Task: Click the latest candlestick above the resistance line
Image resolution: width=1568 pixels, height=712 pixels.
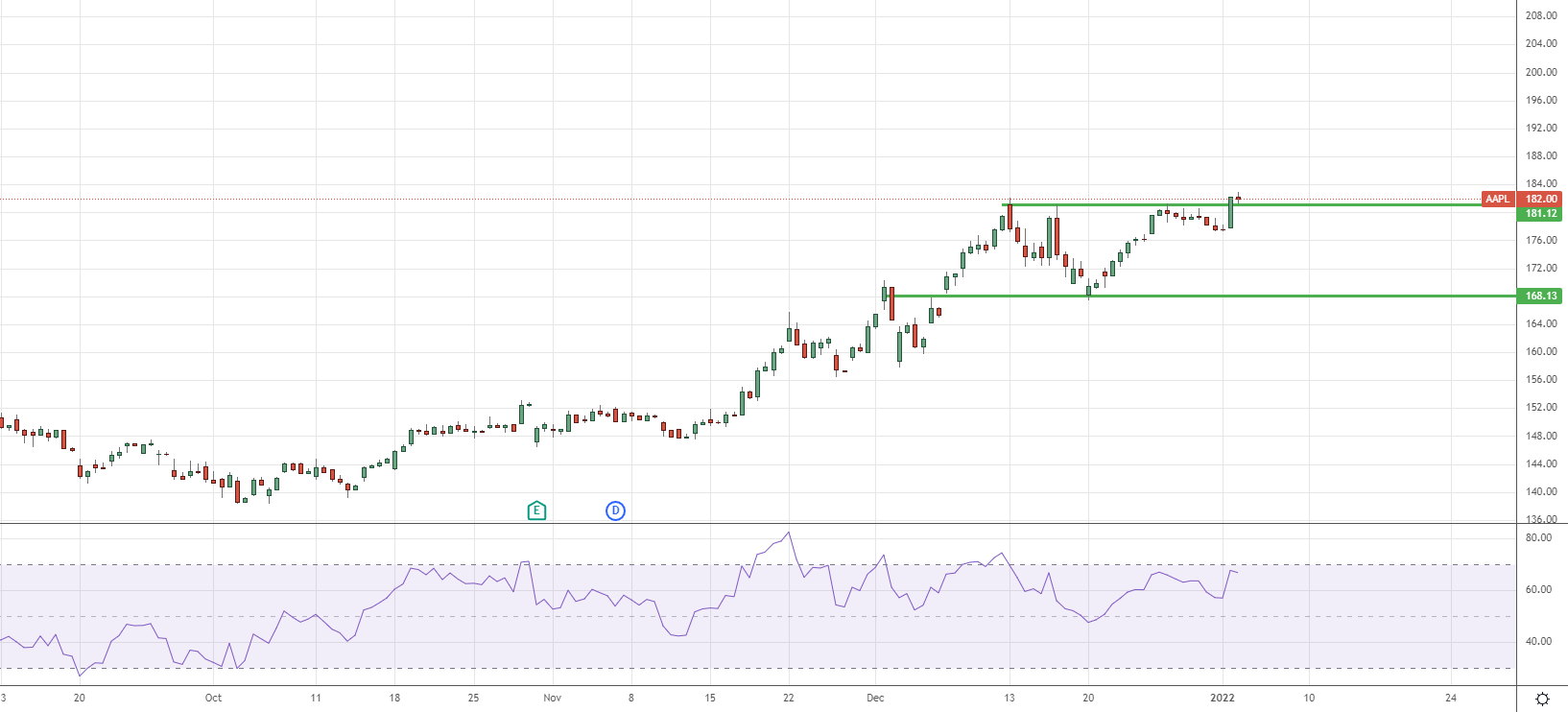Action: [x=1238, y=199]
